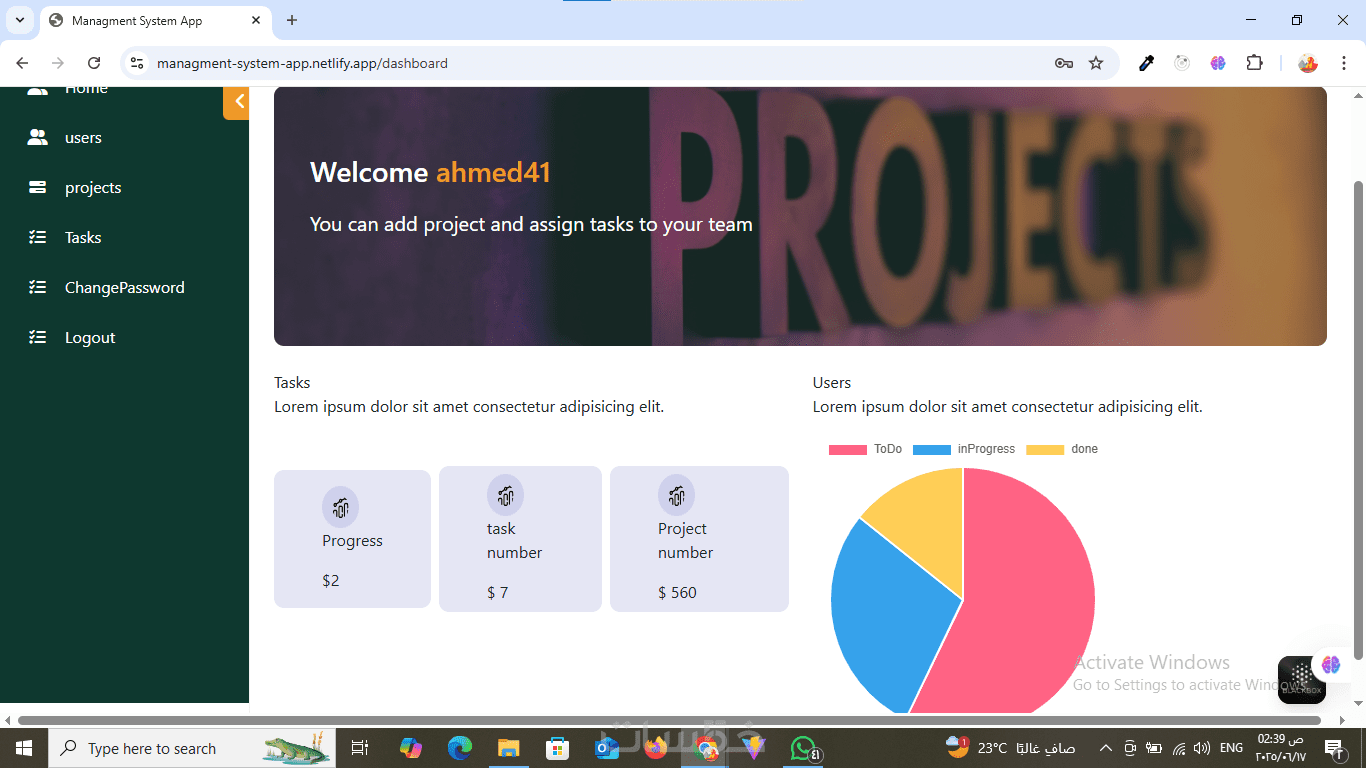The width and height of the screenshot is (1366, 768).
Task: Open the users page icon in sidebar
Action: [38, 138]
